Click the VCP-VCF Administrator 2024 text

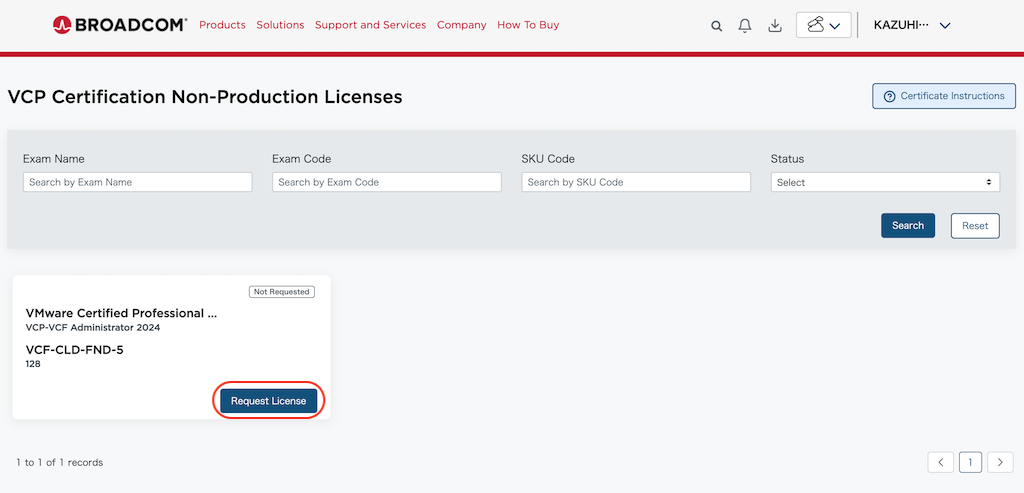click(93, 328)
